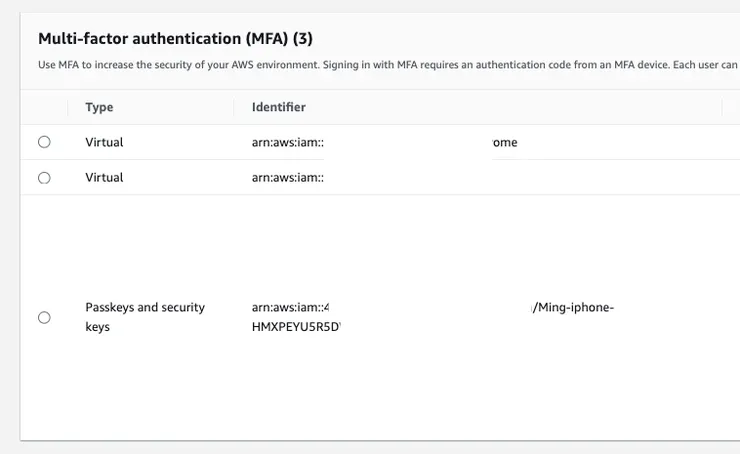This screenshot has height=454, width=740.
Task: Sort by the Type column header
Action: (99, 107)
